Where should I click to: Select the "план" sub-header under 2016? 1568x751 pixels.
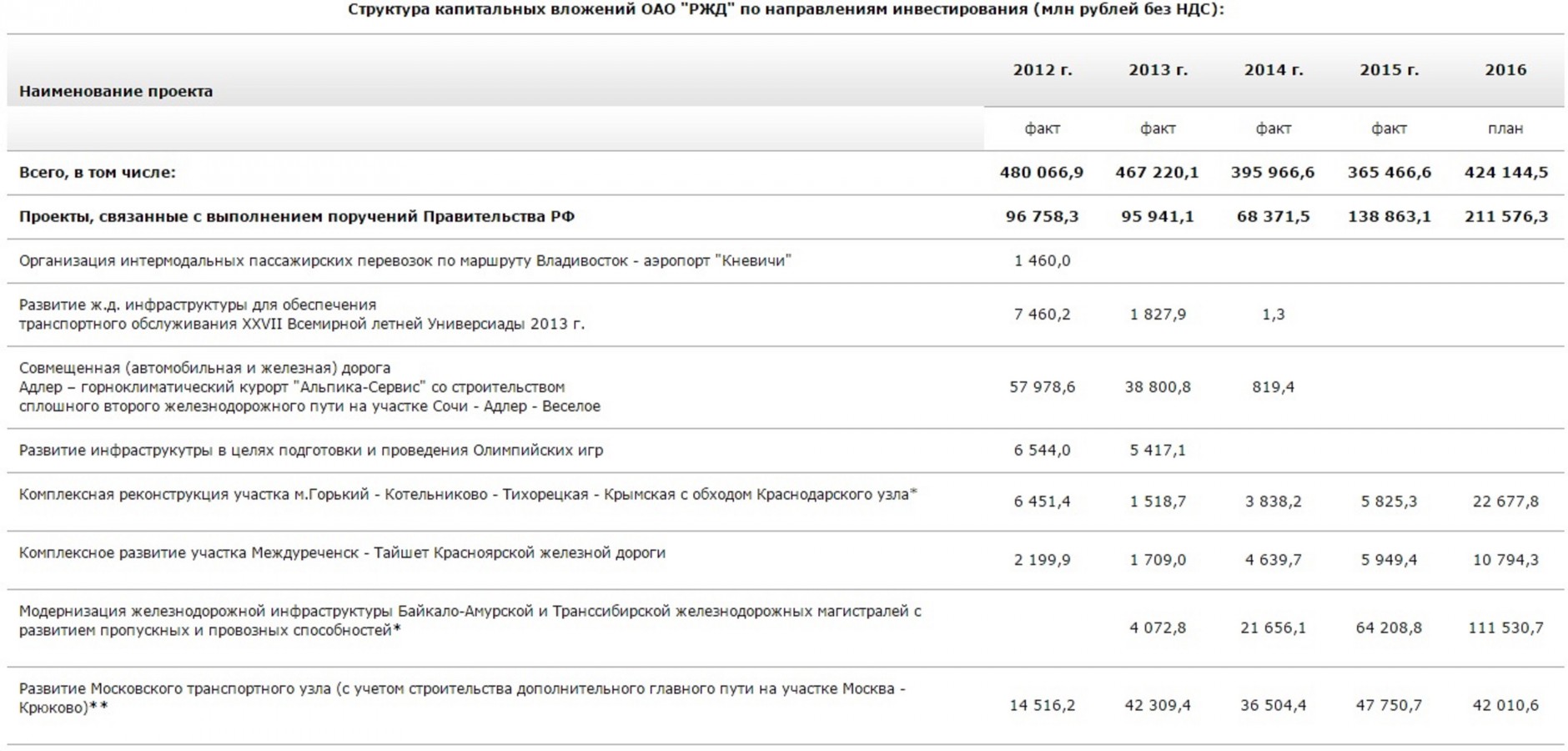pos(1505,129)
